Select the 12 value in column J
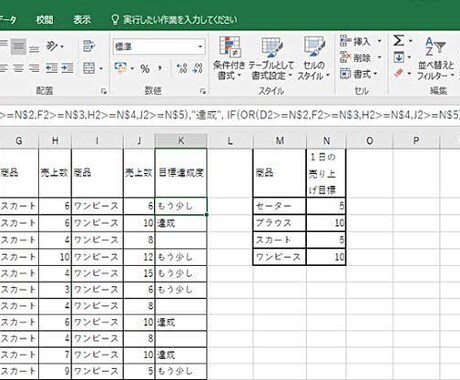460x380 pixels. coord(139,257)
